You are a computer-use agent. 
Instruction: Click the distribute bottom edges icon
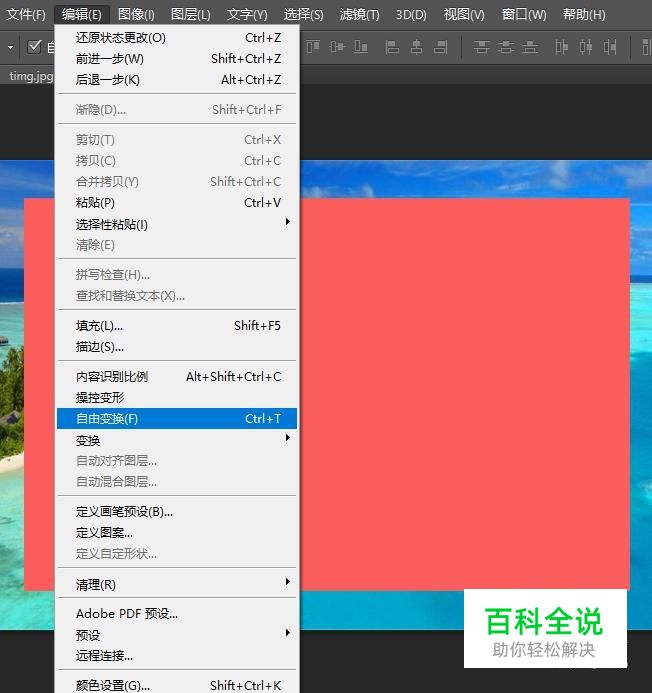point(530,46)
